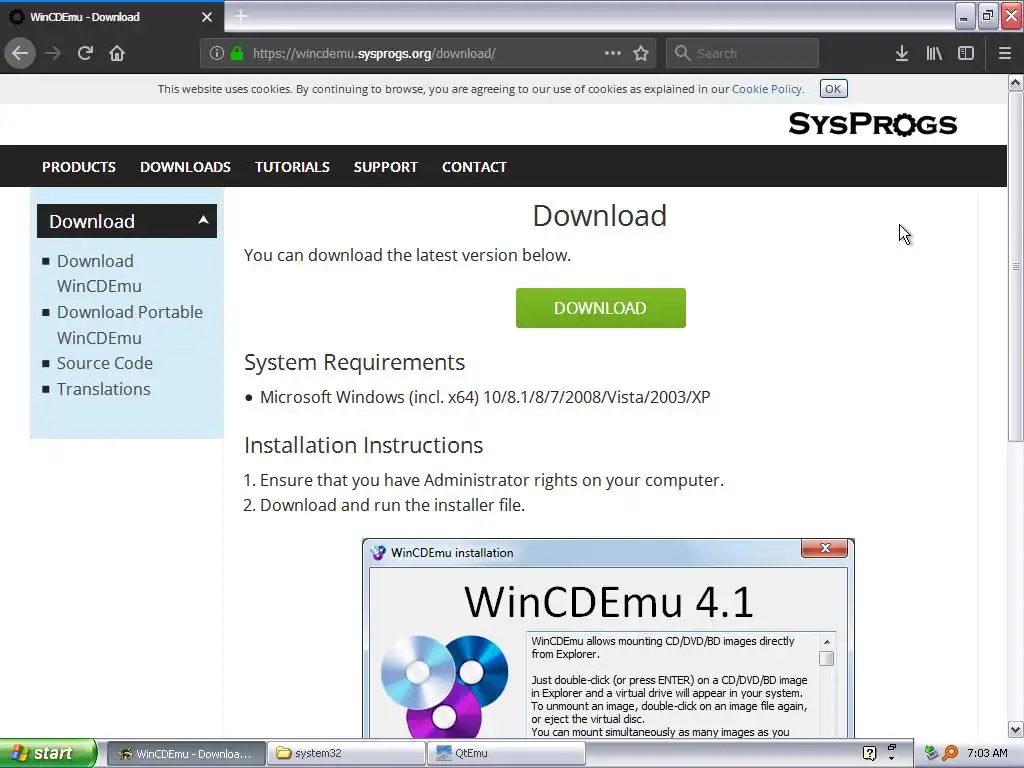Screen dimensions: 1024x768
Task: Open Download WinCDEmu sidebar link
Action: click(99, 274)
